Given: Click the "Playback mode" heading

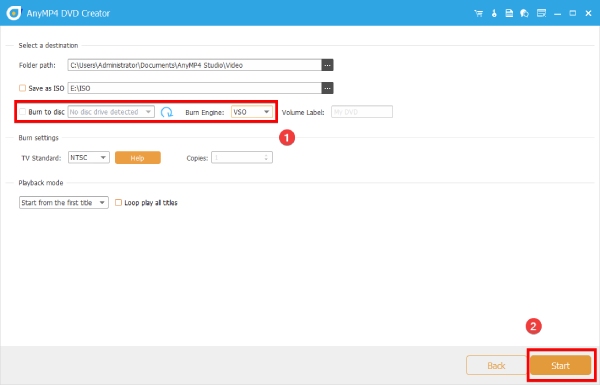Looking at the screenshot, I should pyautogui.click(x=41, y=183).
